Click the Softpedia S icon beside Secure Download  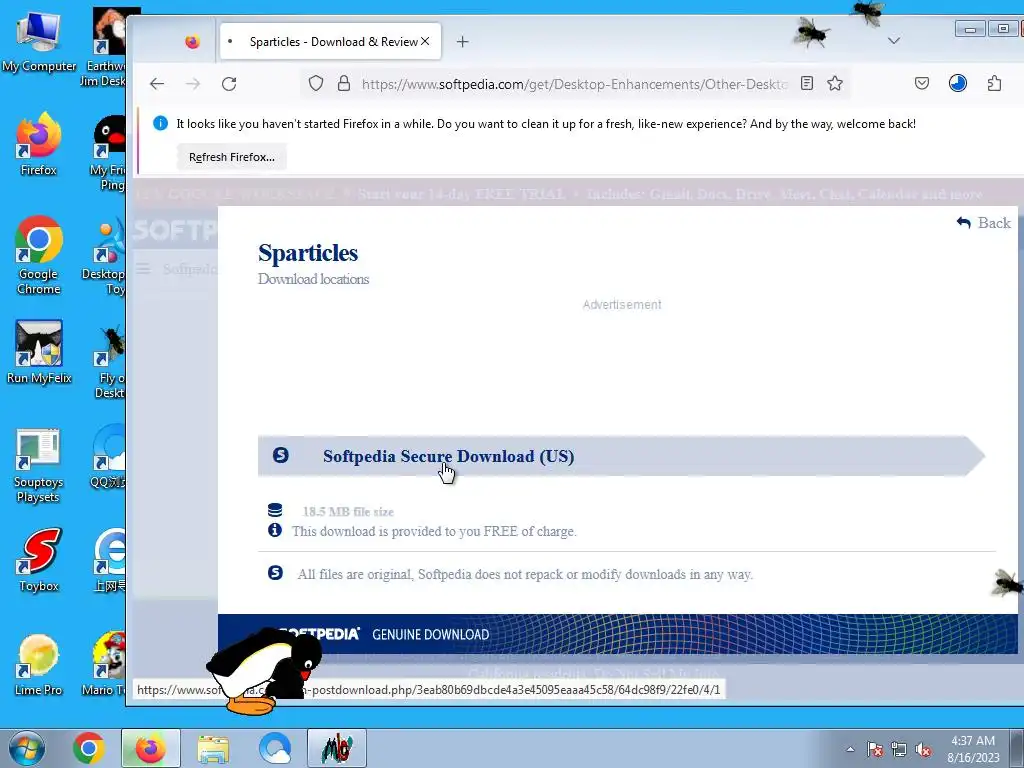point(281,455)
